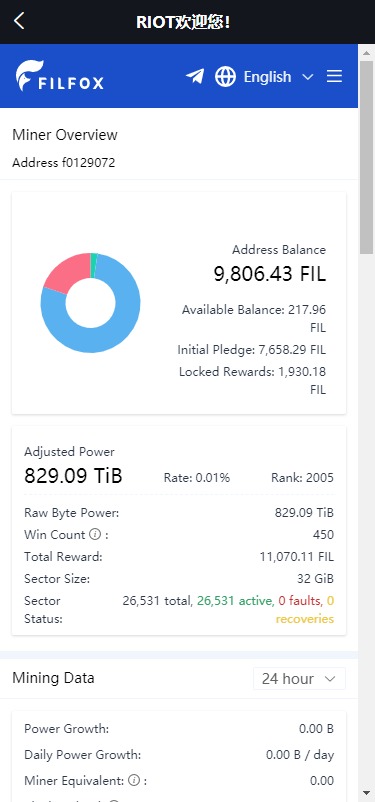Click the chevron beside English
This screenshot has height=802, width=375.
(x=307, y=77)
